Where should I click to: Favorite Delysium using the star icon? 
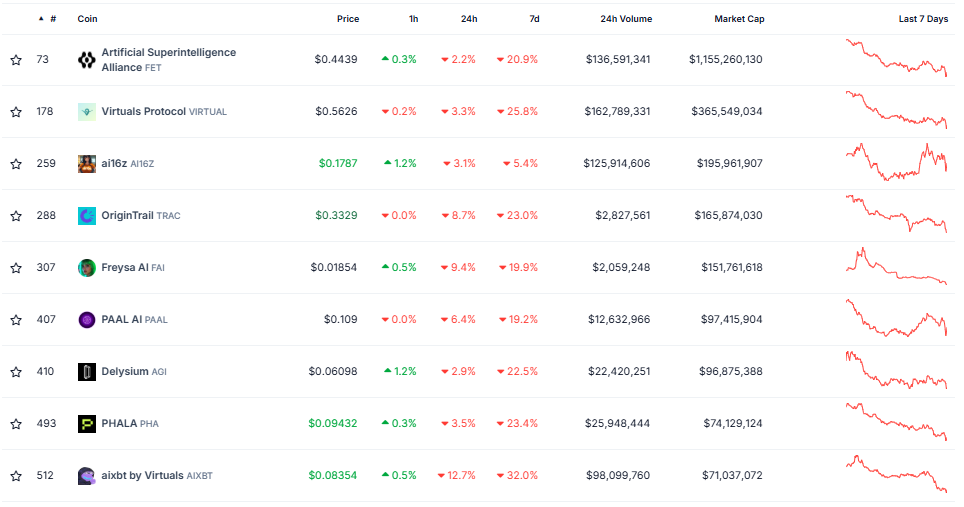tap(16, 372)
